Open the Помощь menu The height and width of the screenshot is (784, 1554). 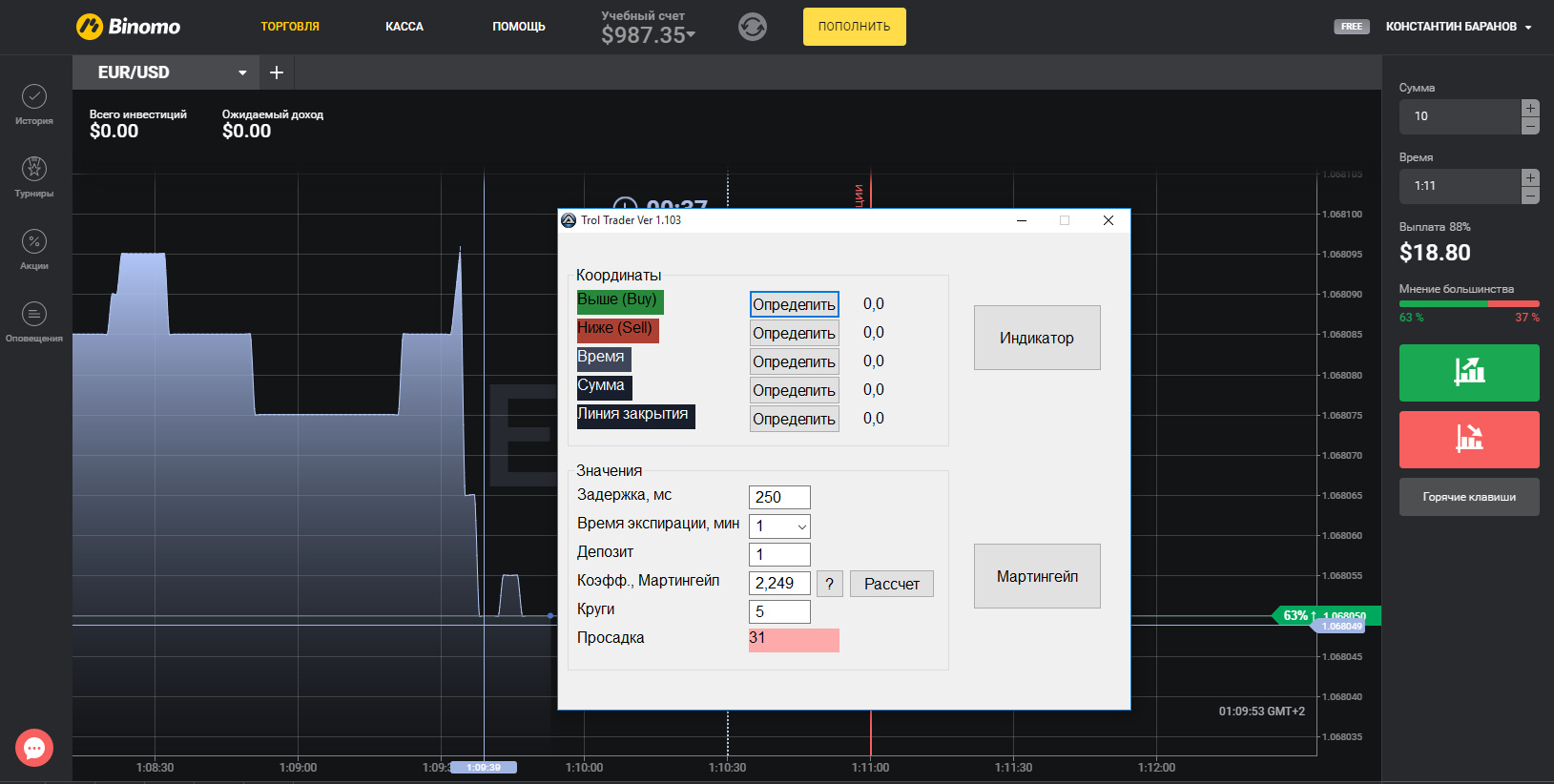pos(519,27)
